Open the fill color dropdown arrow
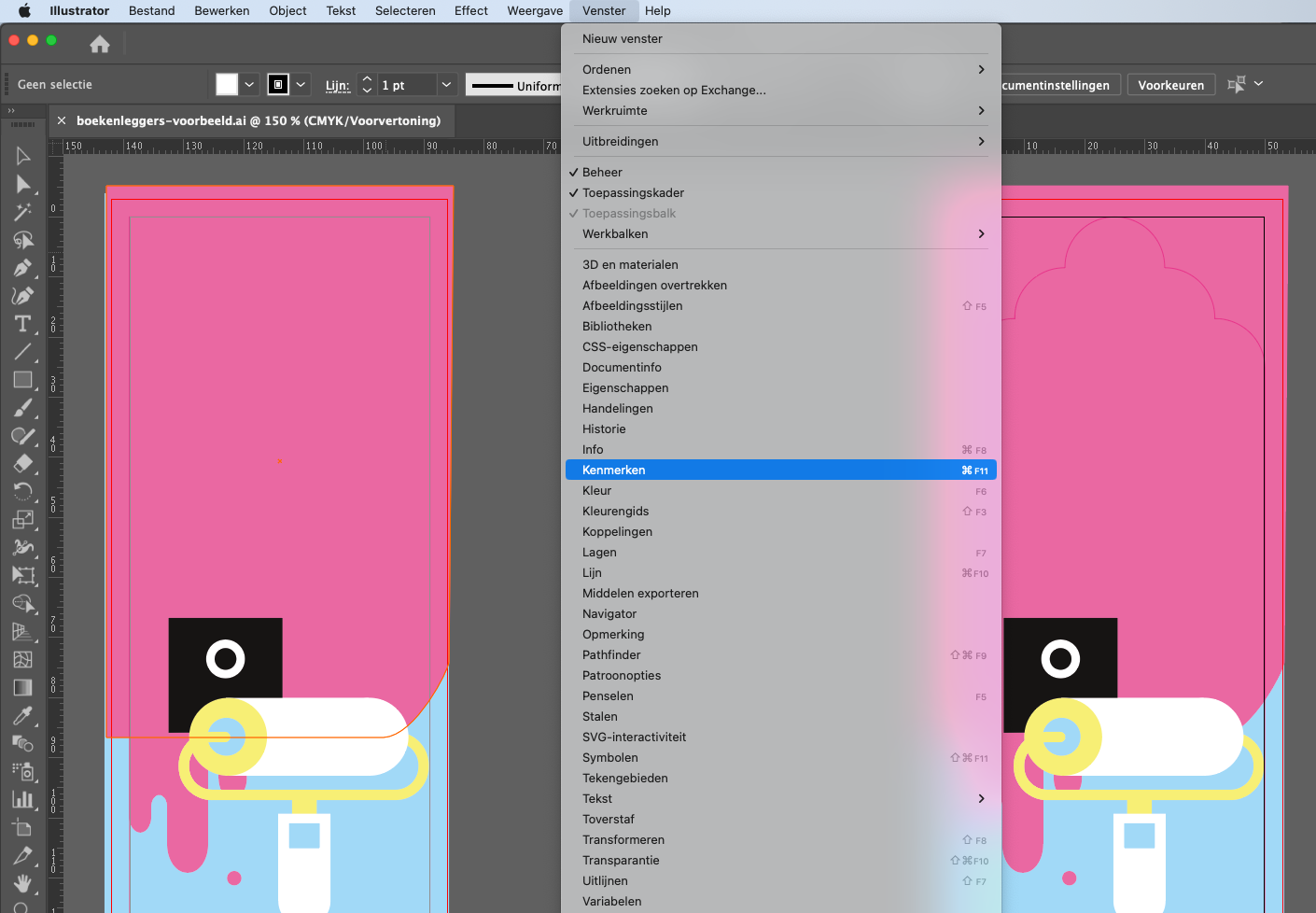This screenshot has width=1316, height=913. (249, 85)
